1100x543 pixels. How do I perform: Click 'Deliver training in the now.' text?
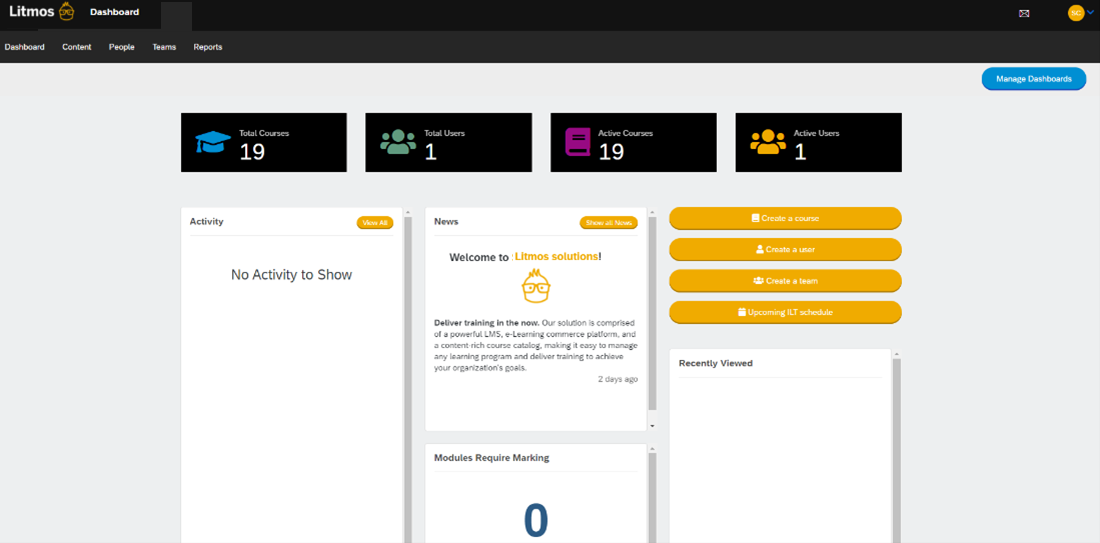coord(487,323)
